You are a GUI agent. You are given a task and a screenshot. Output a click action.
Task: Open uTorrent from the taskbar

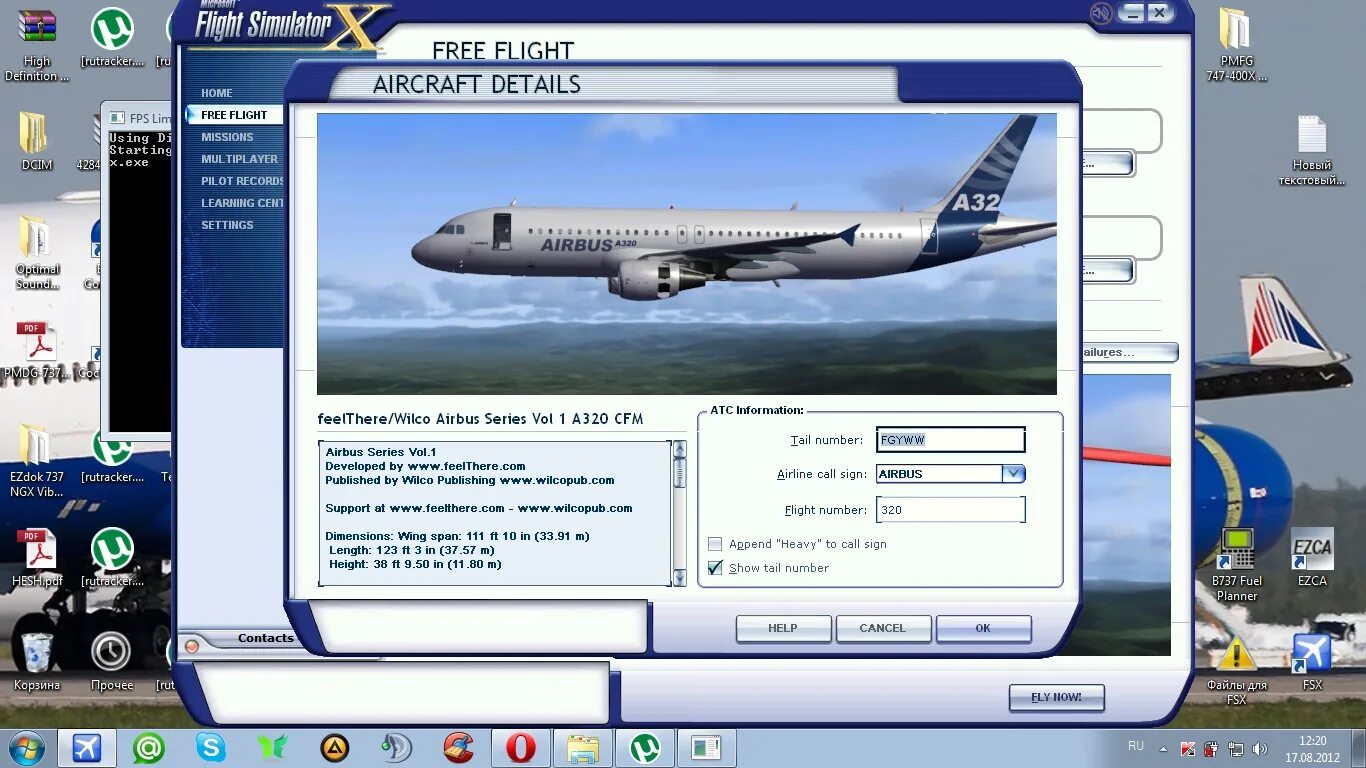click(x=645, y=748)
